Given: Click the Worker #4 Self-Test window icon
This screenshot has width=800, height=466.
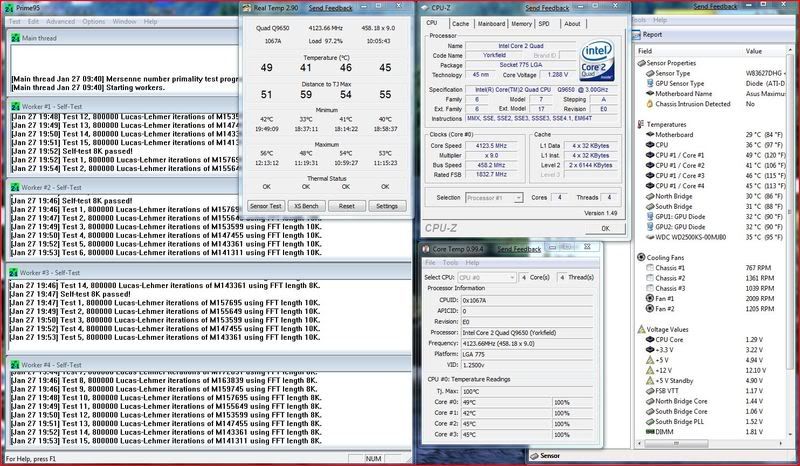Looking at the screenshot, I should (x=15, y=365).
